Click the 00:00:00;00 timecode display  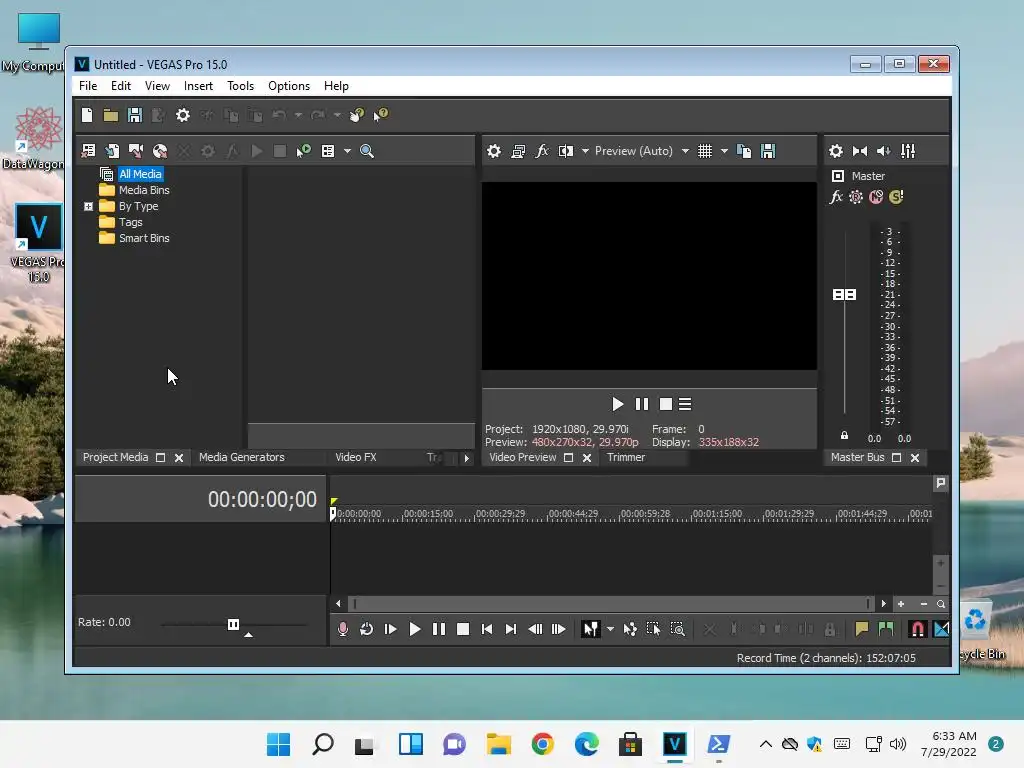tap(262, 500)
